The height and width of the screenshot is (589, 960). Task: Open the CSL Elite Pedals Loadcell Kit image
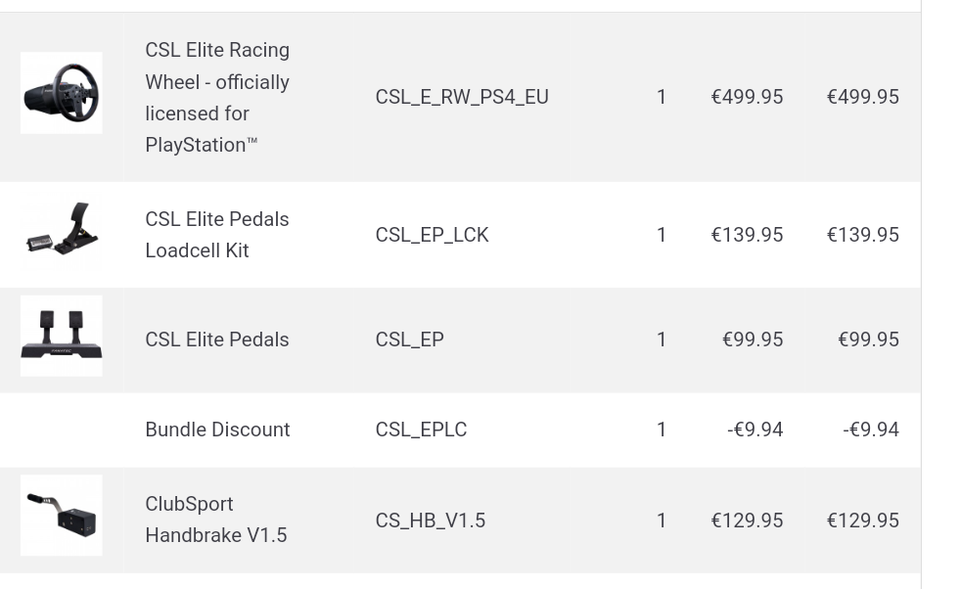pyautogui.click(x=61, y=235)
